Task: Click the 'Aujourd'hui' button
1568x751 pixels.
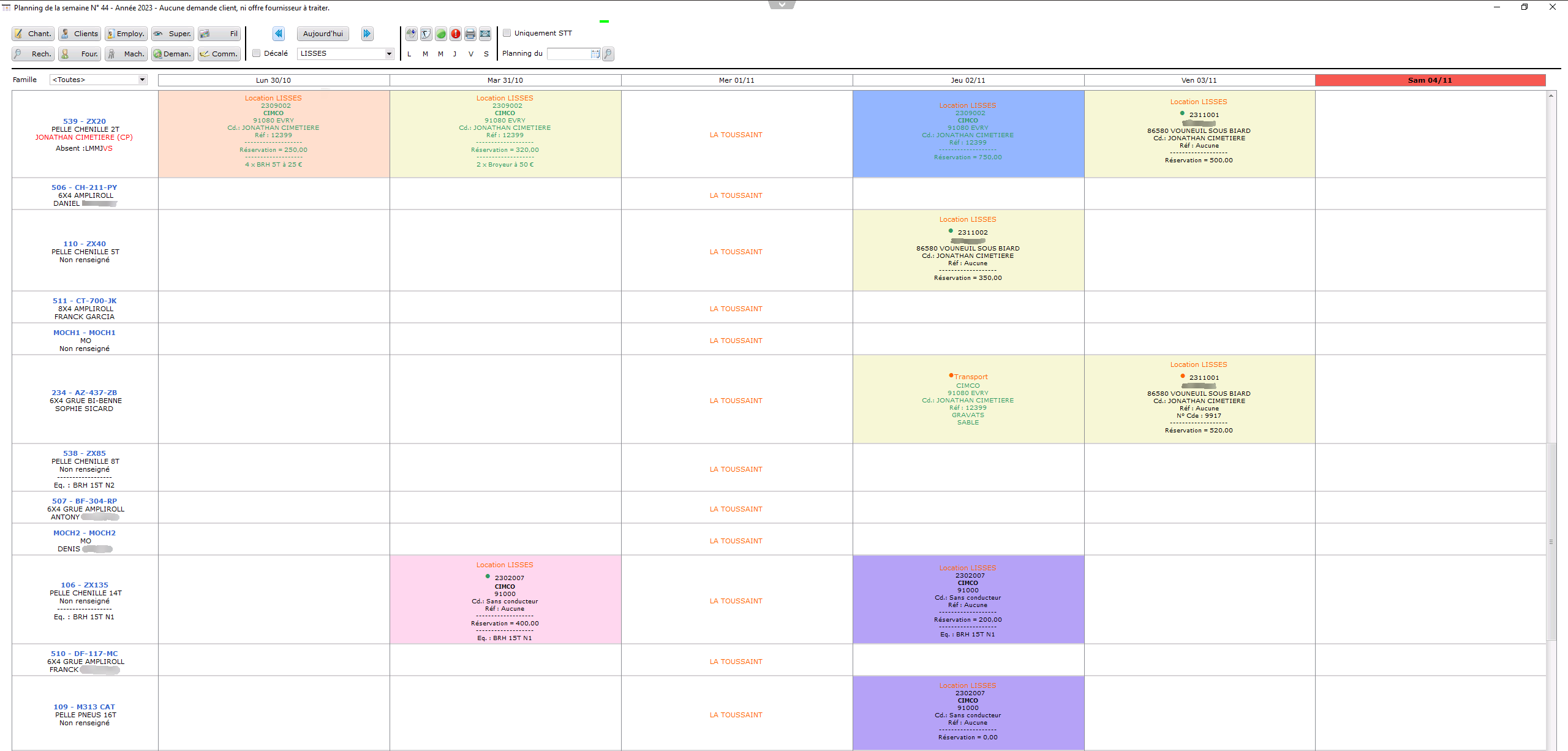Action: (322, 34)
